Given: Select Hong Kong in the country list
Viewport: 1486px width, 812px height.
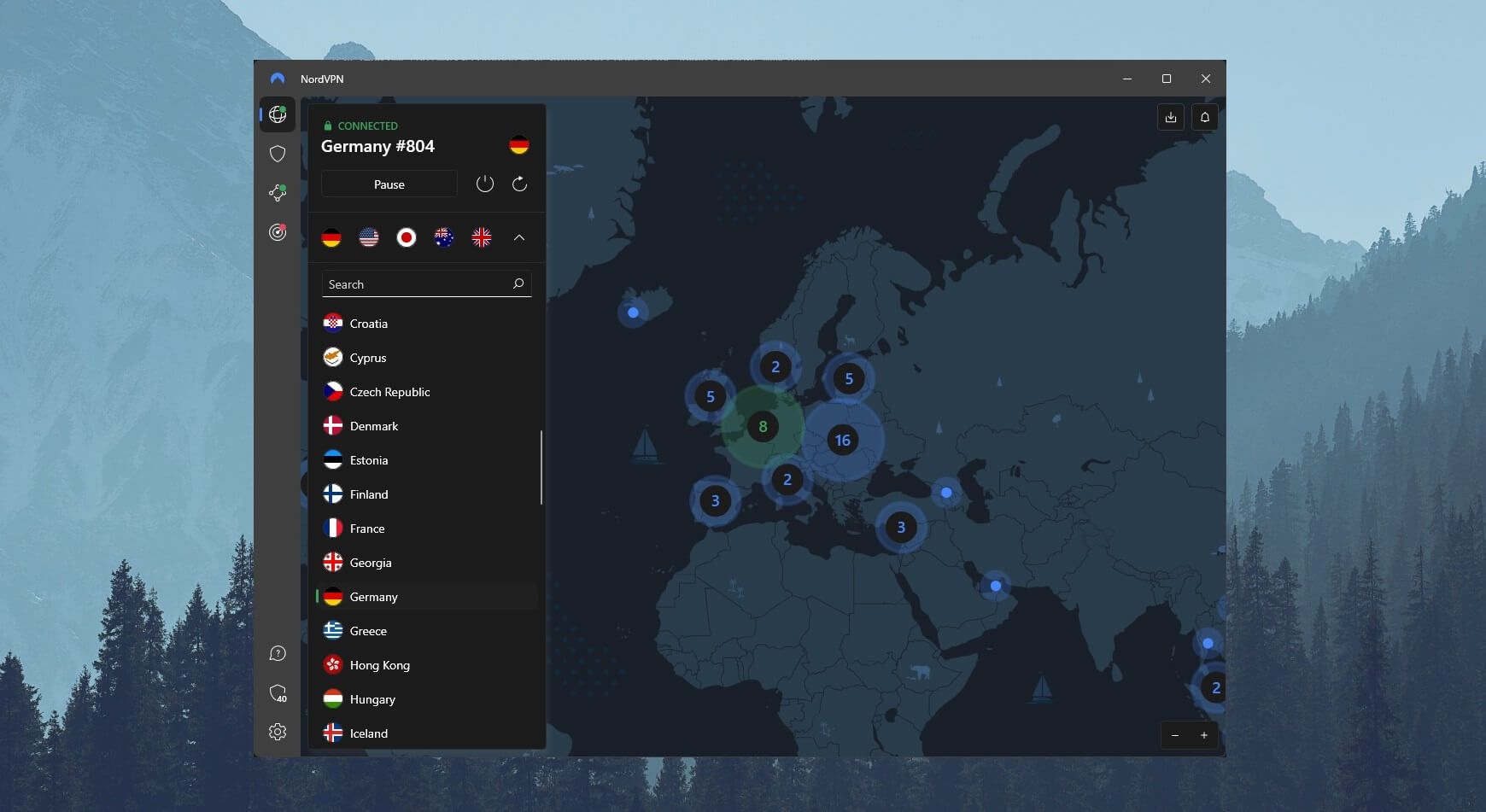Looking at the screenshot, I should [426, 665].
